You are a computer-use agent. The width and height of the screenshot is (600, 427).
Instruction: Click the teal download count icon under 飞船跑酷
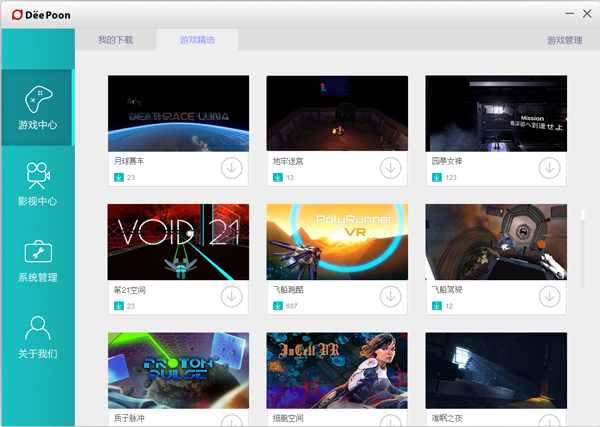coord(278,306)
